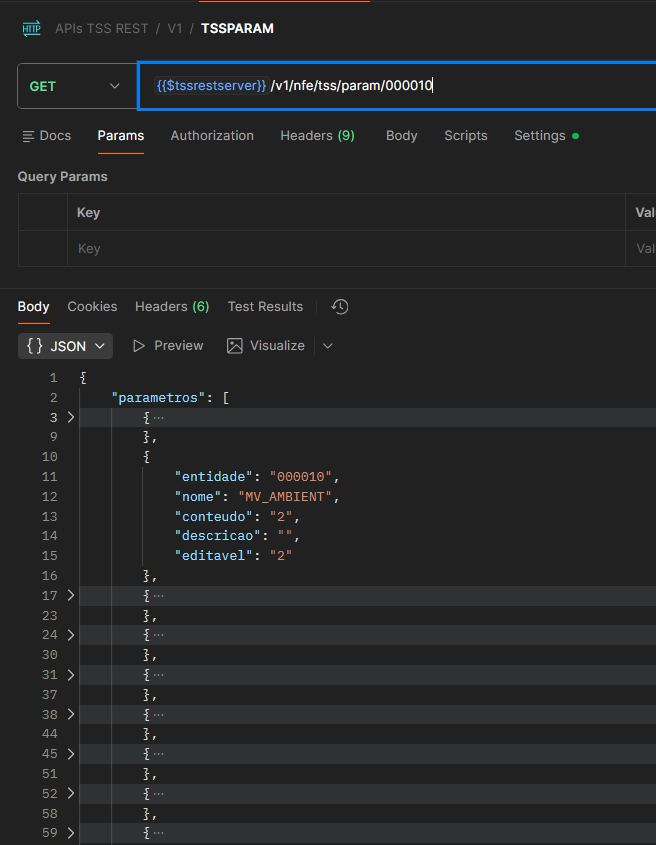Viewport: 656px width, 845px height.
Task: Open the Test Results tab
Action: click(x=265, y=307)
